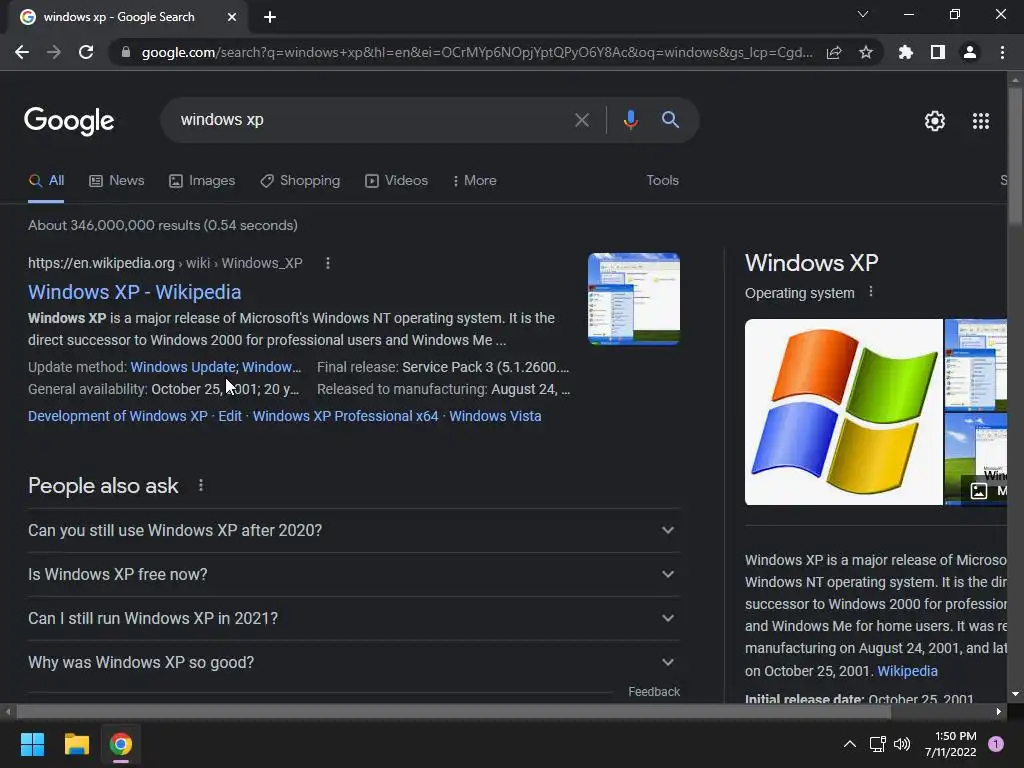This screenshot has width=1024, height=768.
Task: Open the notification badge in taskbar
Action: [x=996, y=744]
